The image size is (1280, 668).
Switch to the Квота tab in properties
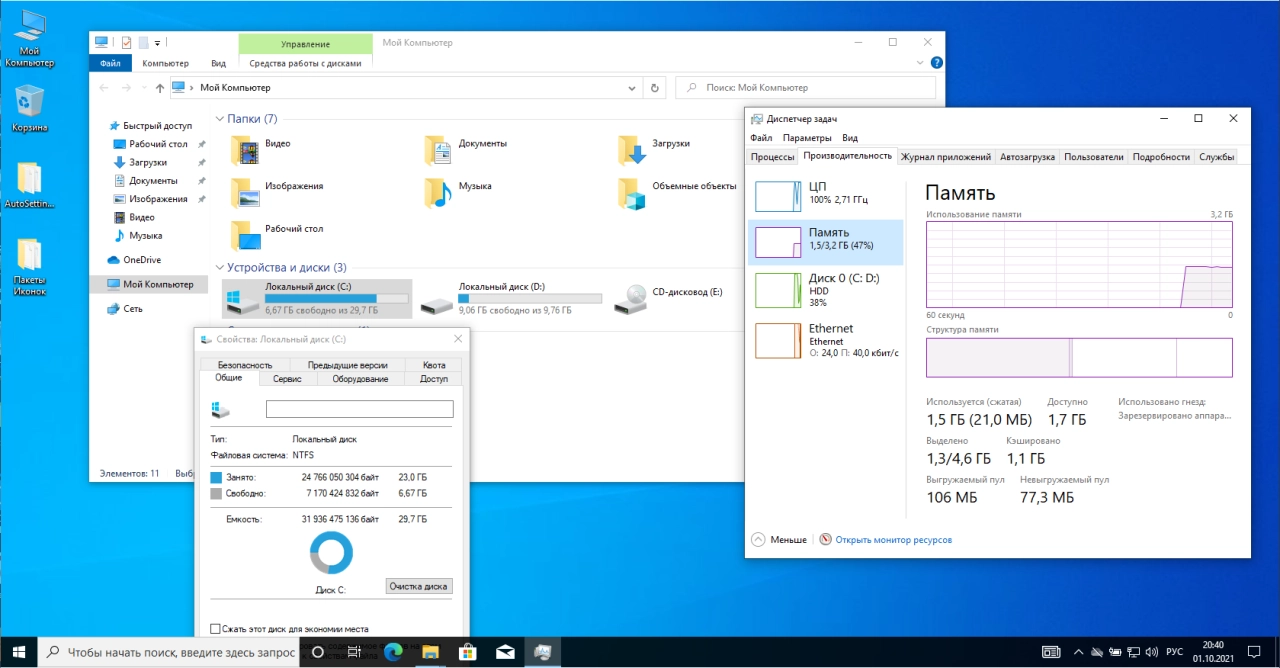[x=434, y=365]
